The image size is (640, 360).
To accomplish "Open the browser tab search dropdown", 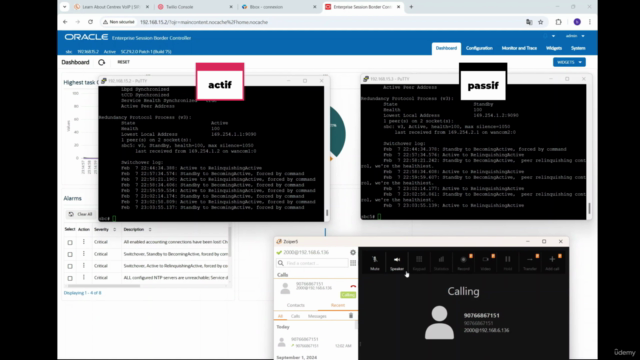I will pos(64,7).
